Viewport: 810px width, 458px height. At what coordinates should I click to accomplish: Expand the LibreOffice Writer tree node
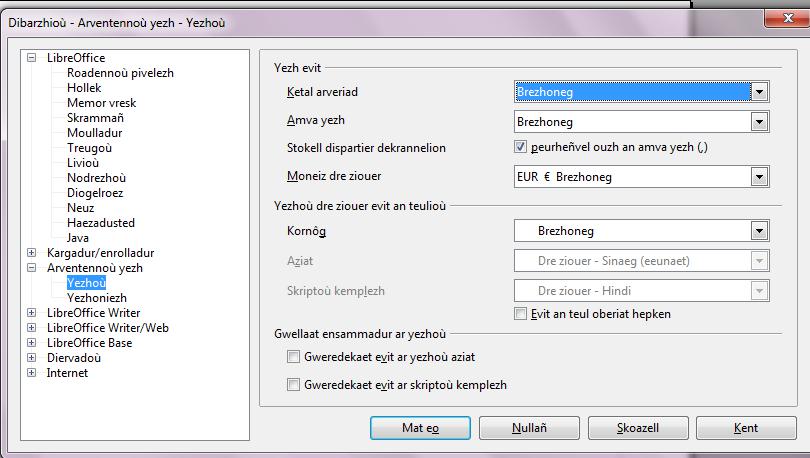pos(32,313)
